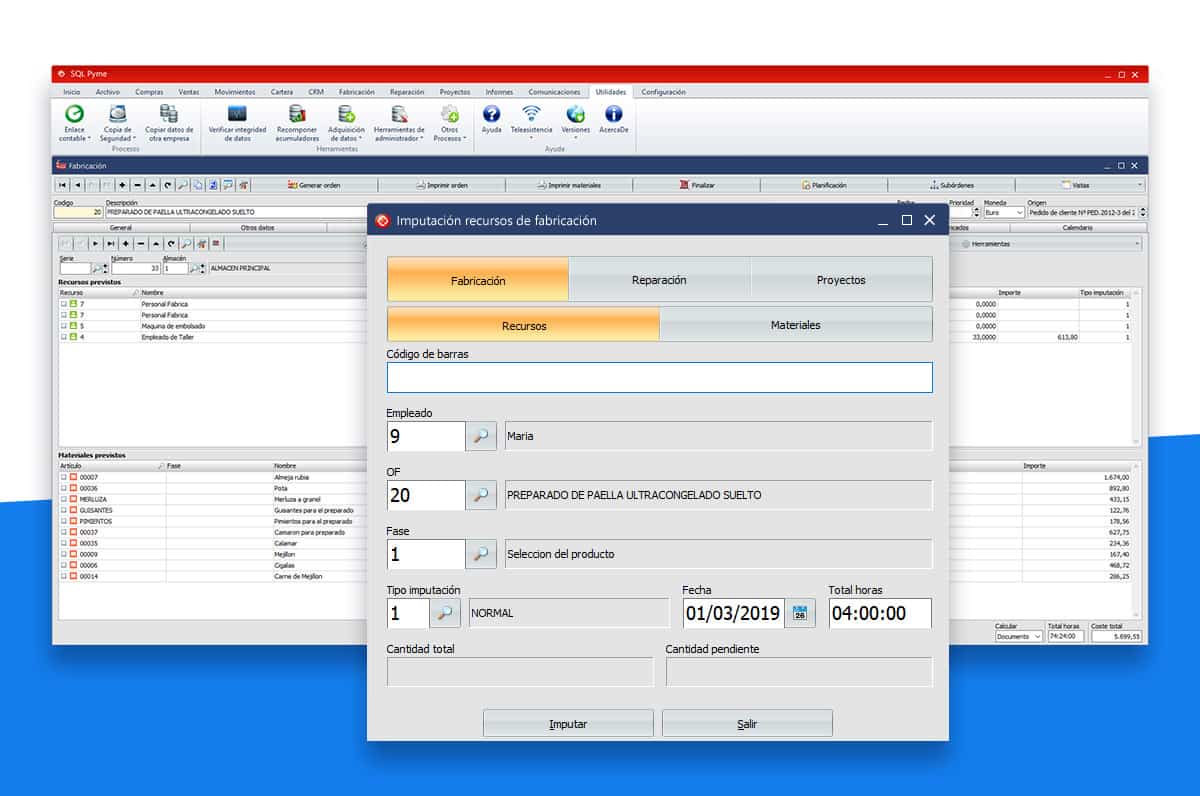Open Copia de Seguridad backup tool
Image resolution: width=1200 pixels, height=796 pixels.
click(118, 115)
